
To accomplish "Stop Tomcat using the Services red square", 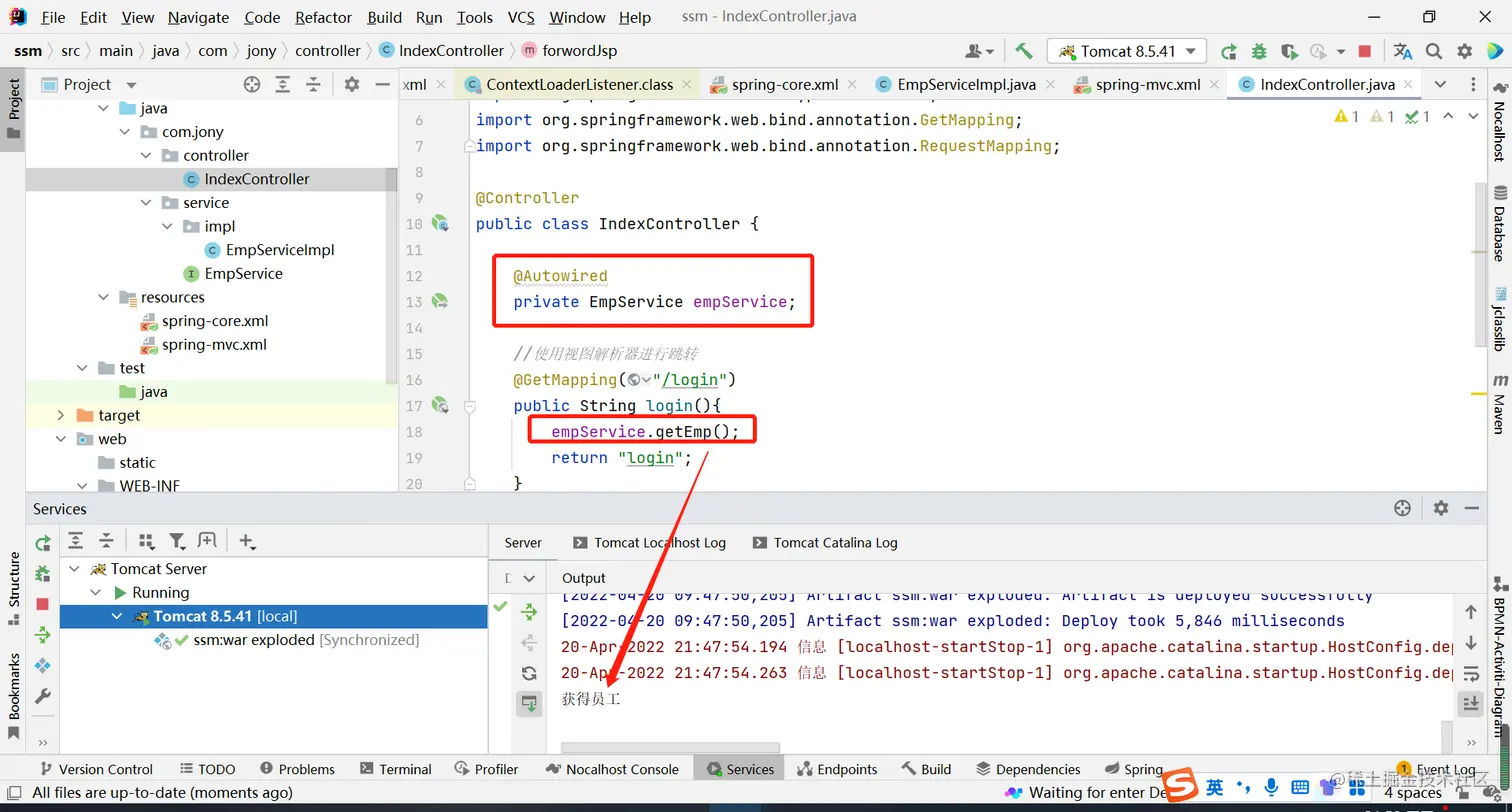I will 43,604.
